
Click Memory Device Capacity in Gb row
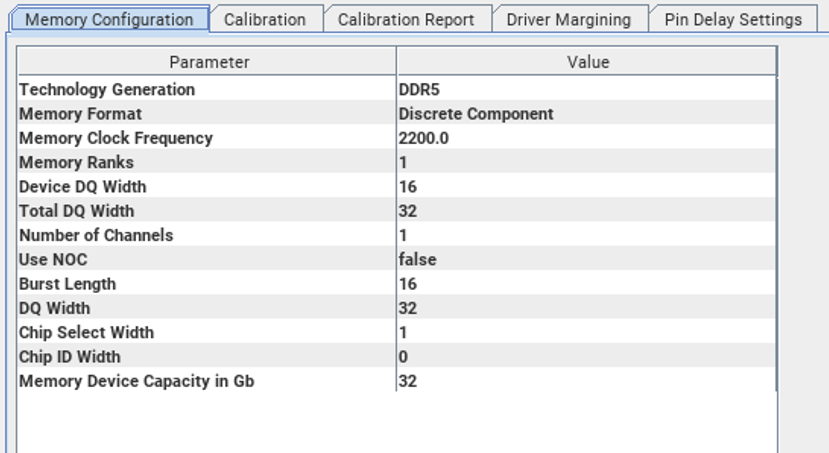tap(136, 381)
